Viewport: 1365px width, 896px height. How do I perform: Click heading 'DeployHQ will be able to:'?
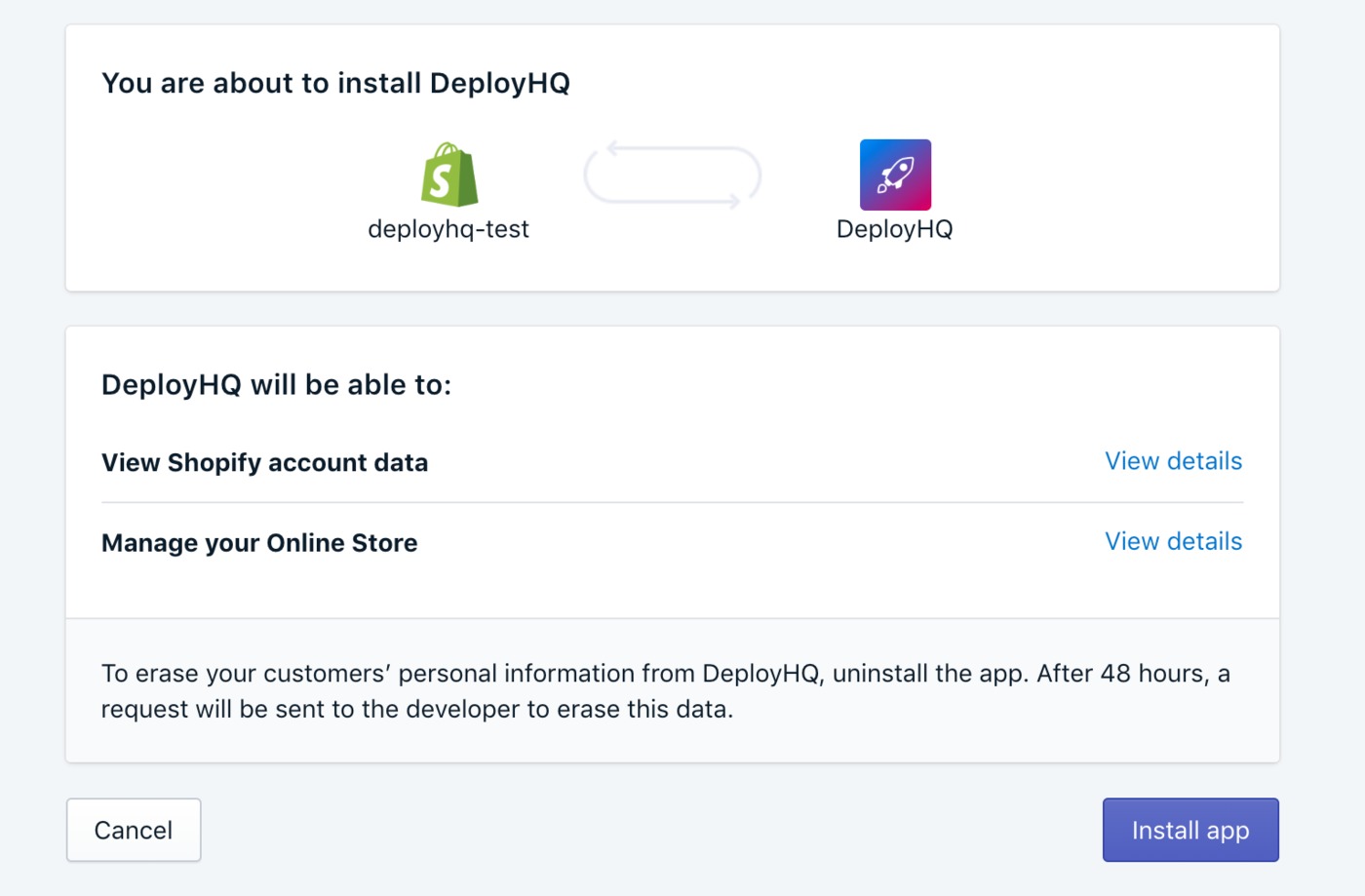pos(277,384)
